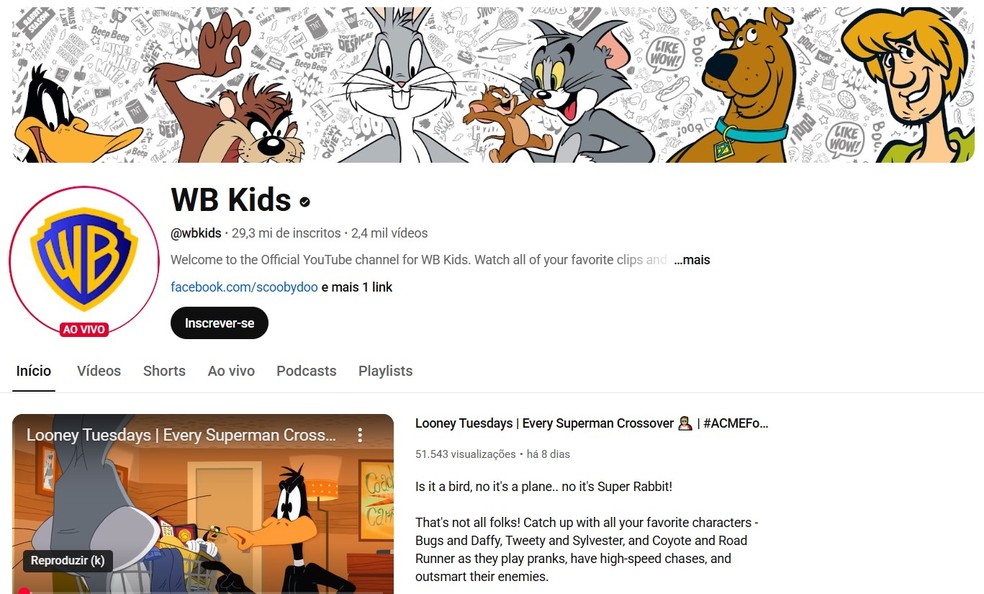The image size is (984, 594).
Task: Click the verified checkmark badge beside WB Kids
Action: point(305,202)
